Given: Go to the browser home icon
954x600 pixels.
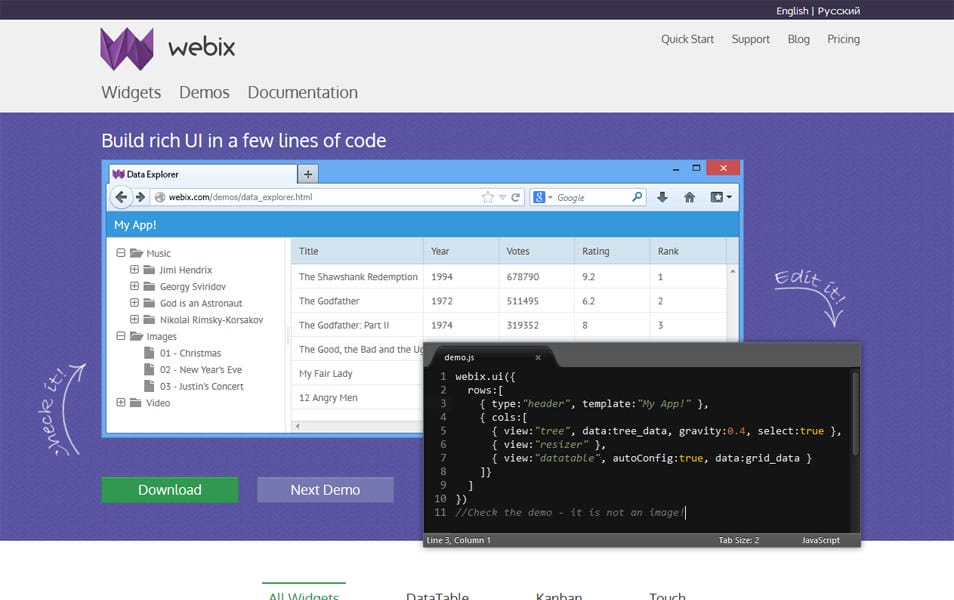Looking at the screenshot, I should 689,197.
